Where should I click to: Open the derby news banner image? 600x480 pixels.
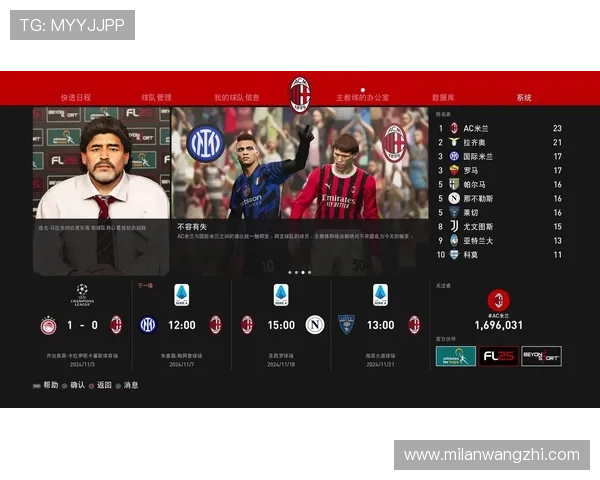coord(300,163)
